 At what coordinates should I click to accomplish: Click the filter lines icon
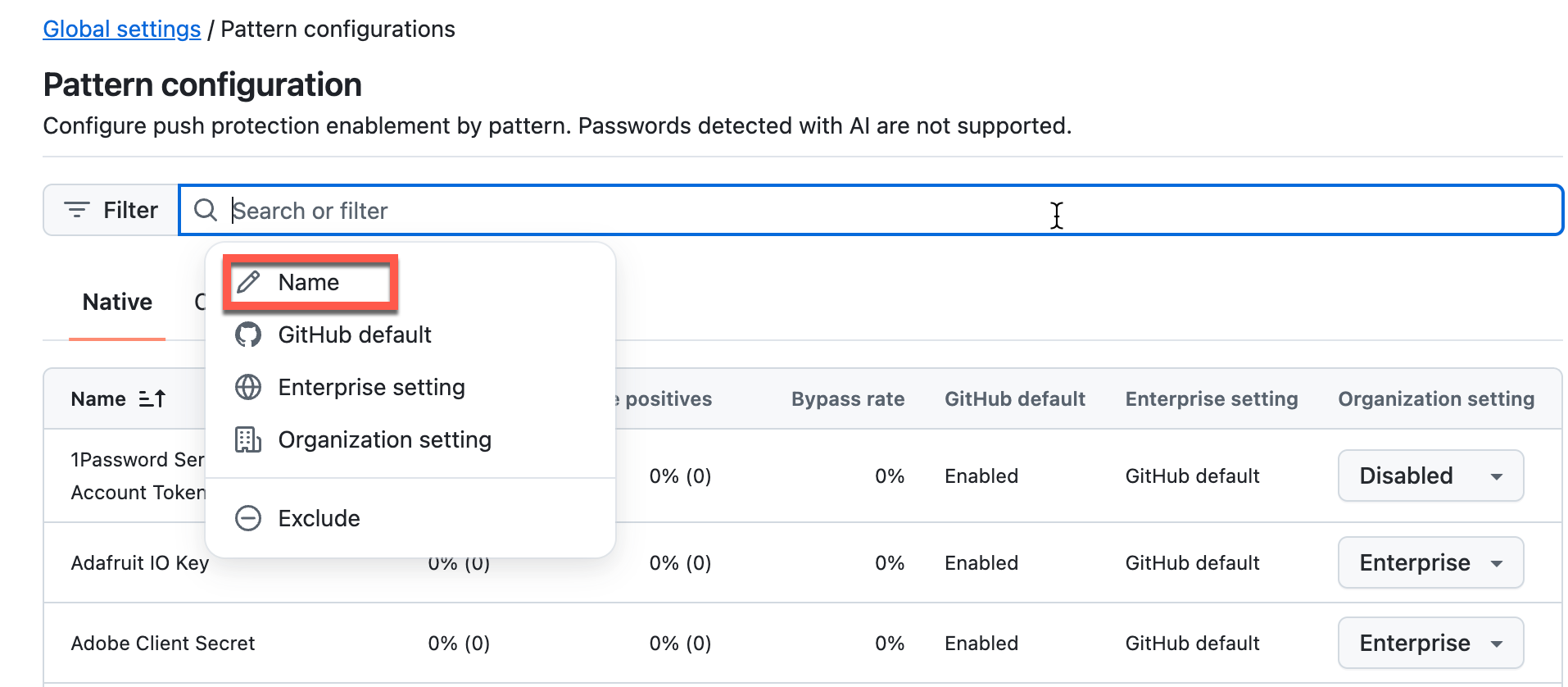[x=77, y=211]
